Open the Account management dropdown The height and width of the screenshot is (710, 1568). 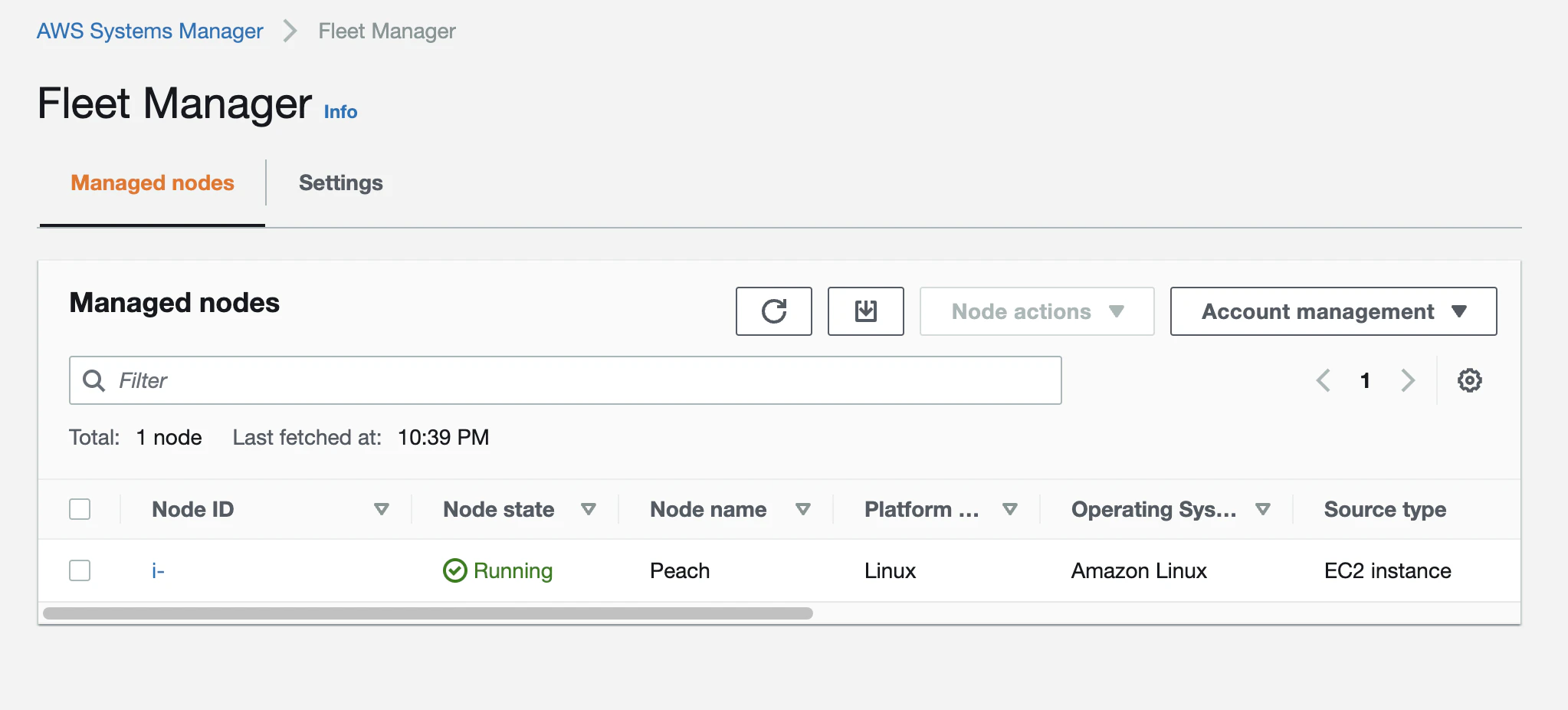1333,311
